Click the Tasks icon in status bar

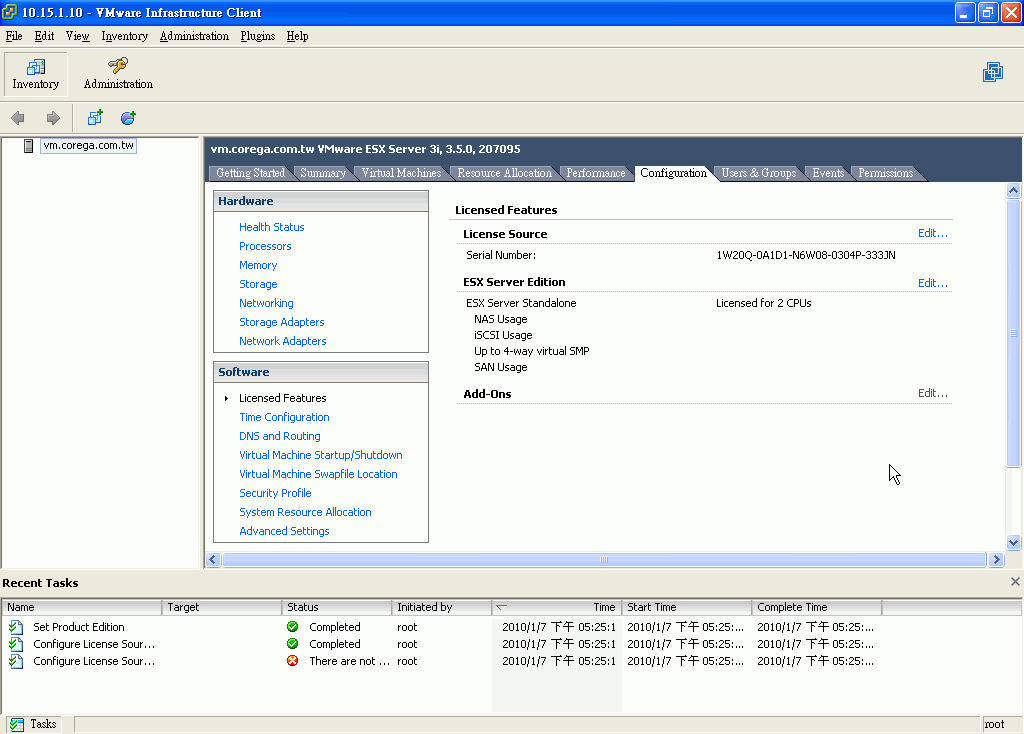(x=17, y=724)
